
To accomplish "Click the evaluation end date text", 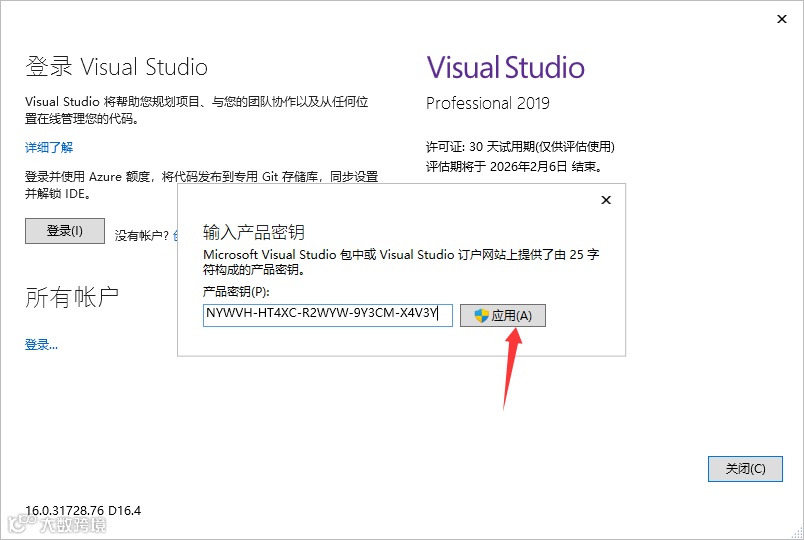I will click(x=514, y=167).
